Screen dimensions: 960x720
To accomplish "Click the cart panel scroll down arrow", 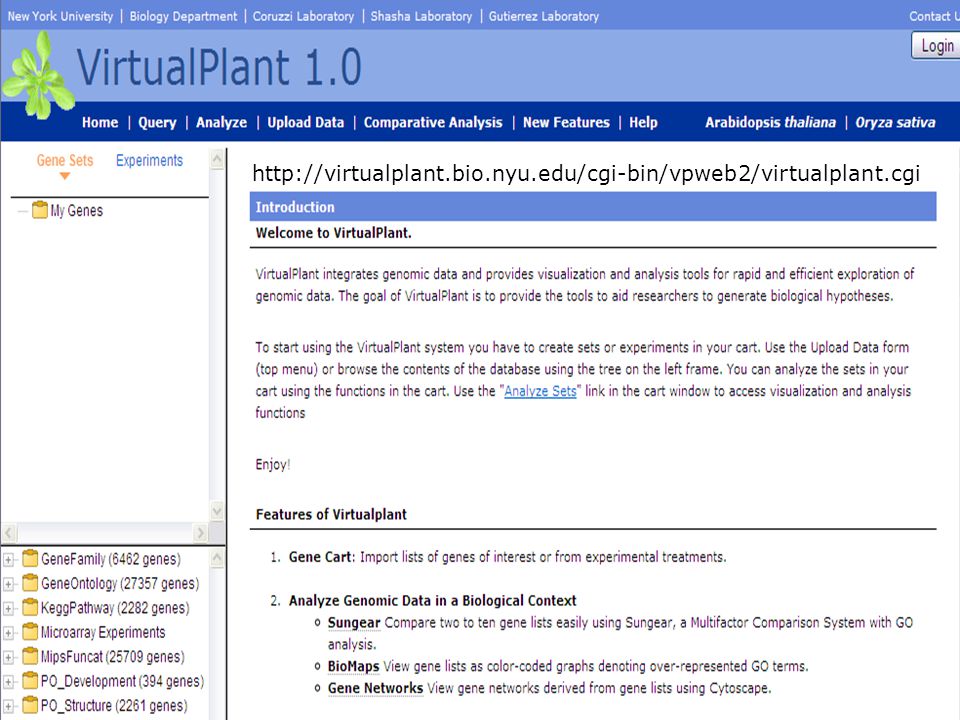I will 217,511.
